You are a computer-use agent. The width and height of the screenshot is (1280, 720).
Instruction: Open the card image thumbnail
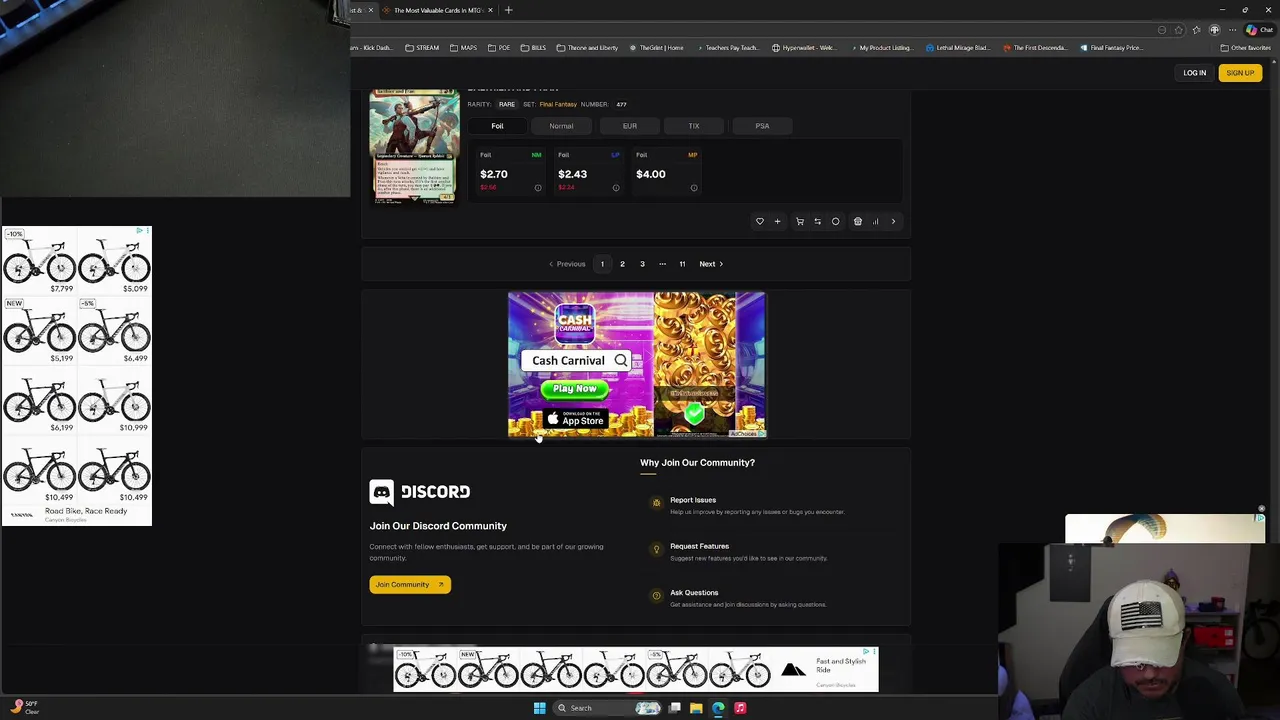(414, 146)
